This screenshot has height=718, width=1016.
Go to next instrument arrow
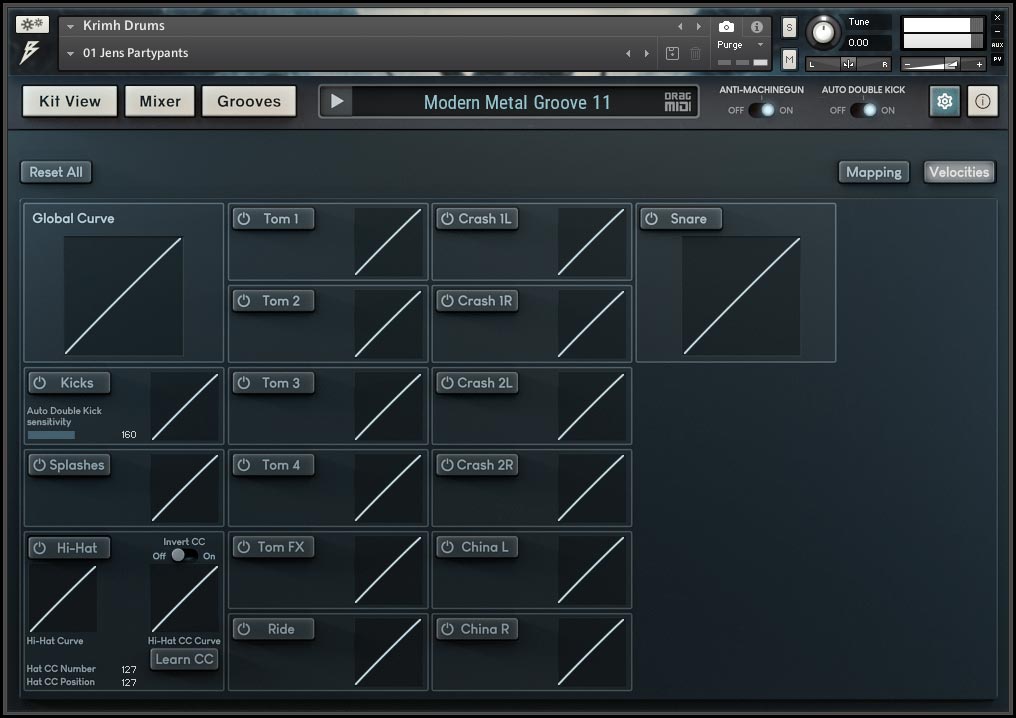(x=698, y=27)
